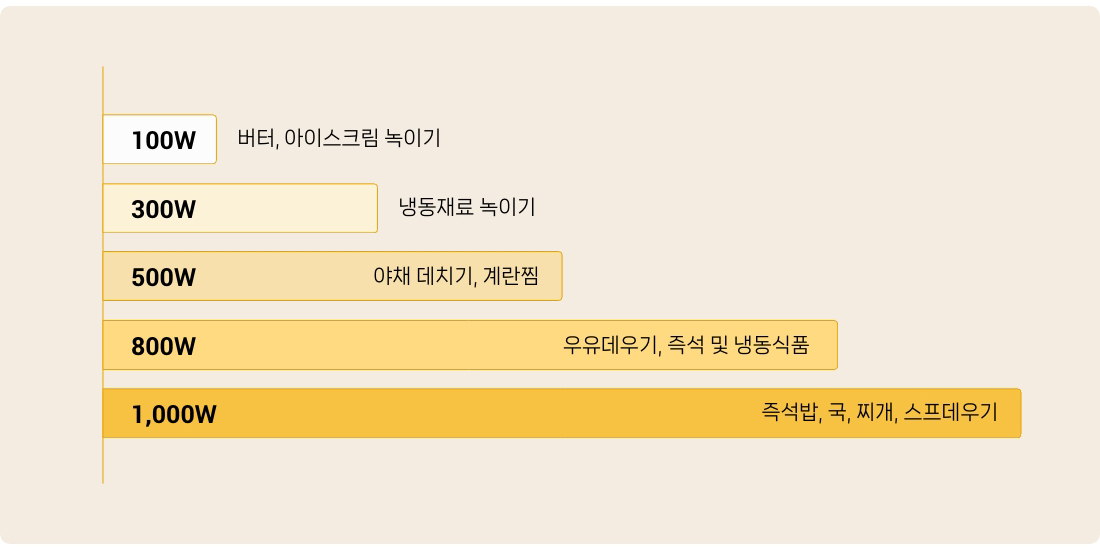The height and width of the screenshot is (550, 1100).
Task: Click the 100W wattage label
Action: coord(163,140)
